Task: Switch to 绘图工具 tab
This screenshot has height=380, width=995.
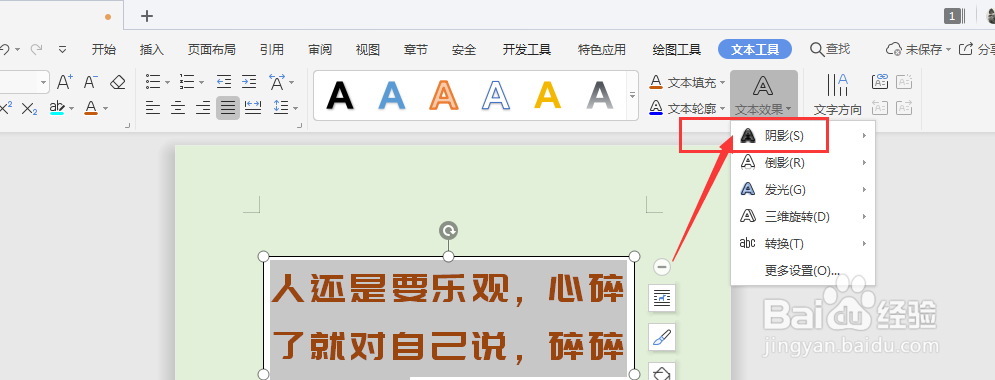Action: coord(676,49)
